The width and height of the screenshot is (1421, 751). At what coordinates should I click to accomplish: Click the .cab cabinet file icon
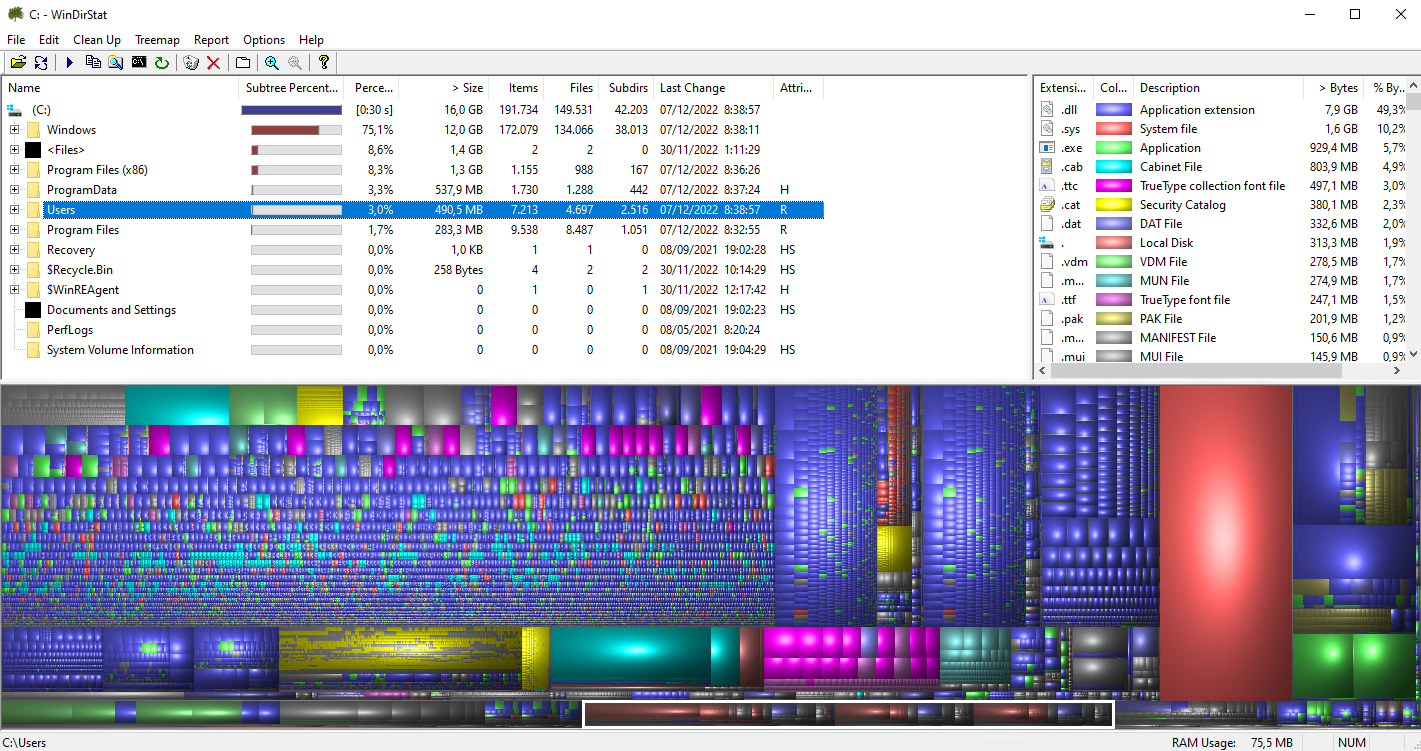(x=1047, y=167)
